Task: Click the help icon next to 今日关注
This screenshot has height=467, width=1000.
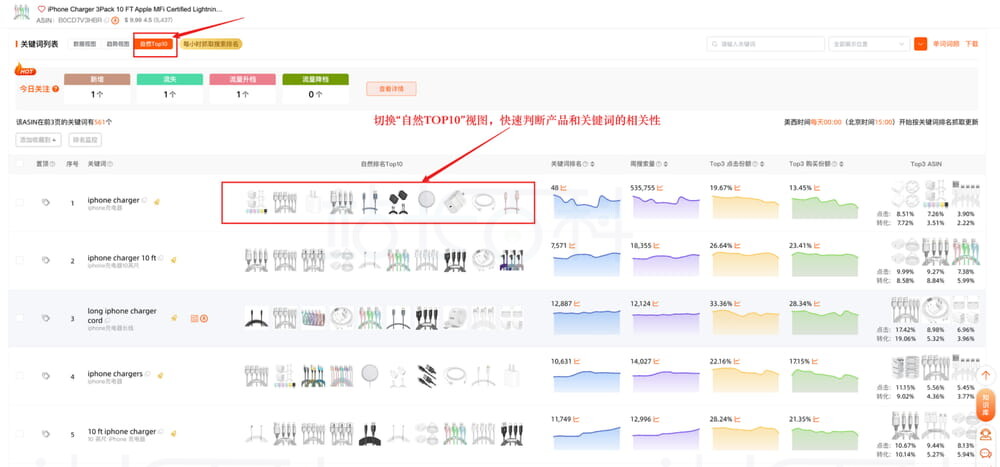Action: [55, 89]
